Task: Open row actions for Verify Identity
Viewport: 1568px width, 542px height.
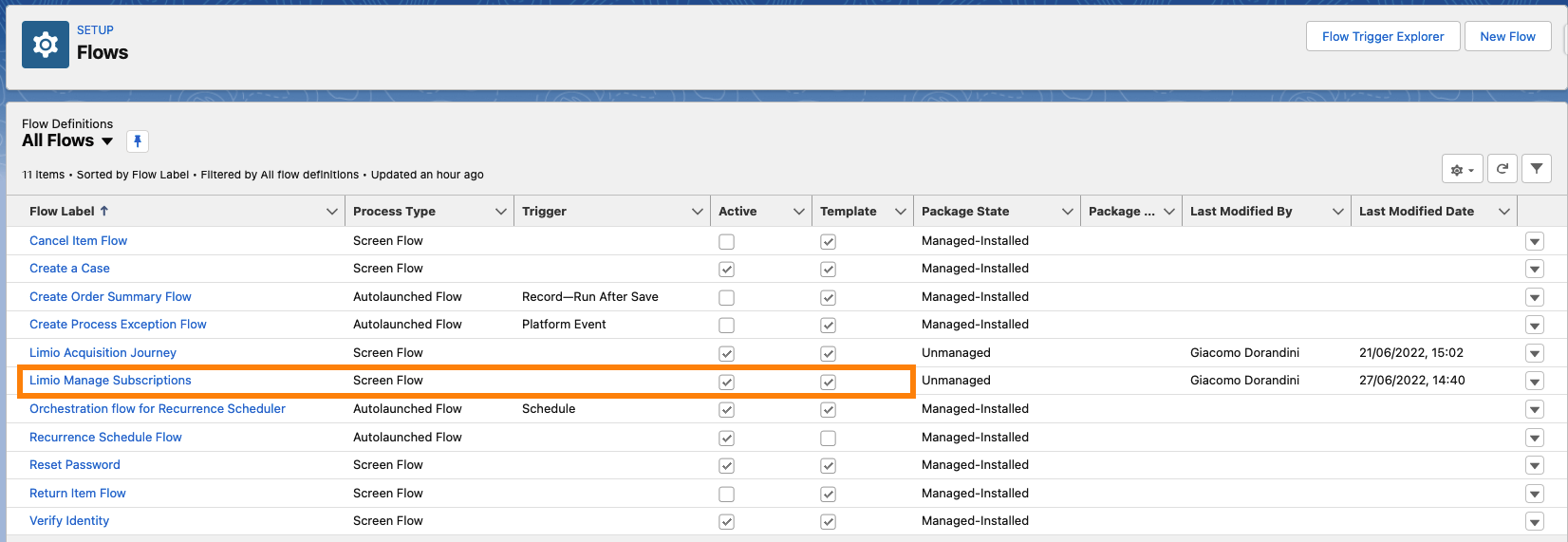Action: coord(1535,521)
